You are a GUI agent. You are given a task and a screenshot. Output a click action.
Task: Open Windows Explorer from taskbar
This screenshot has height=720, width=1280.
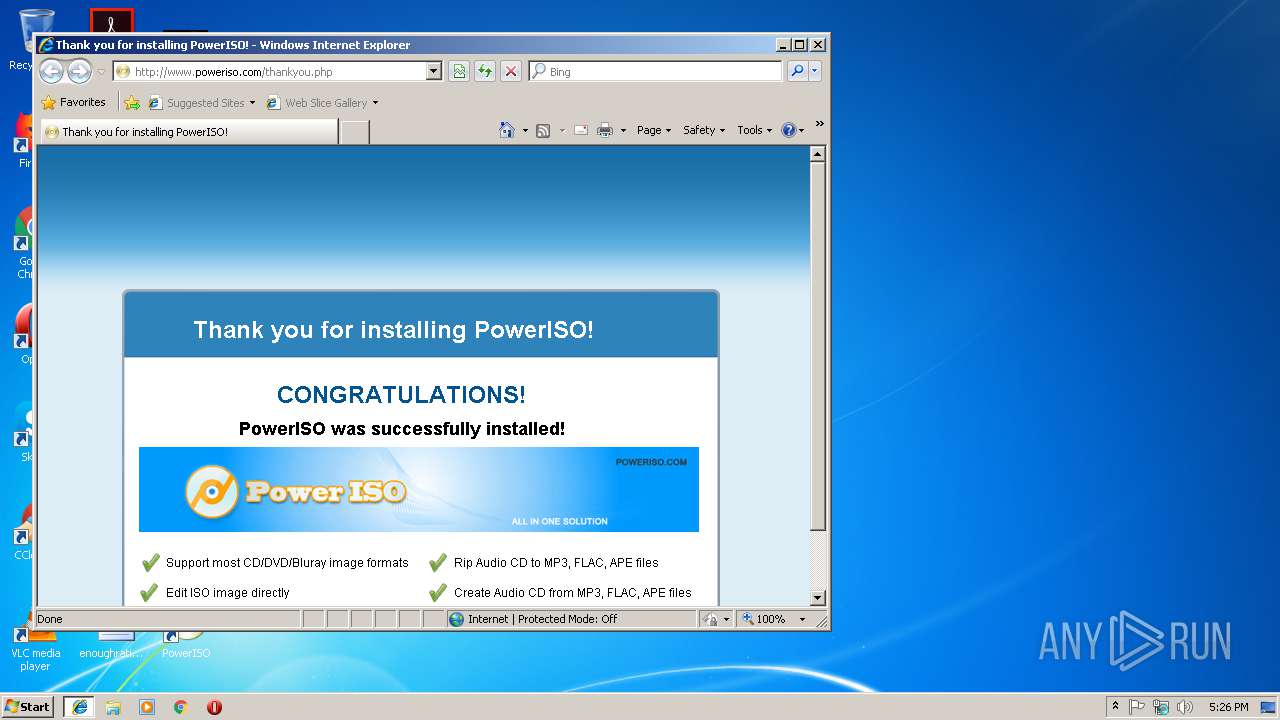(113, 707)
